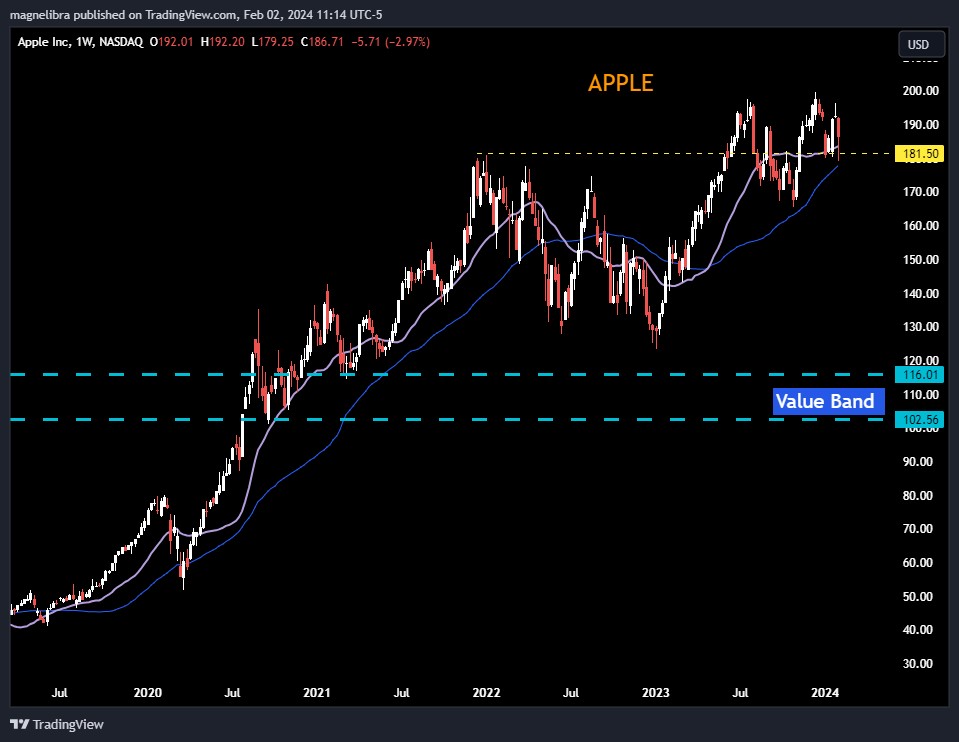Click the Apple Inc symbol title

click(43, 42)
